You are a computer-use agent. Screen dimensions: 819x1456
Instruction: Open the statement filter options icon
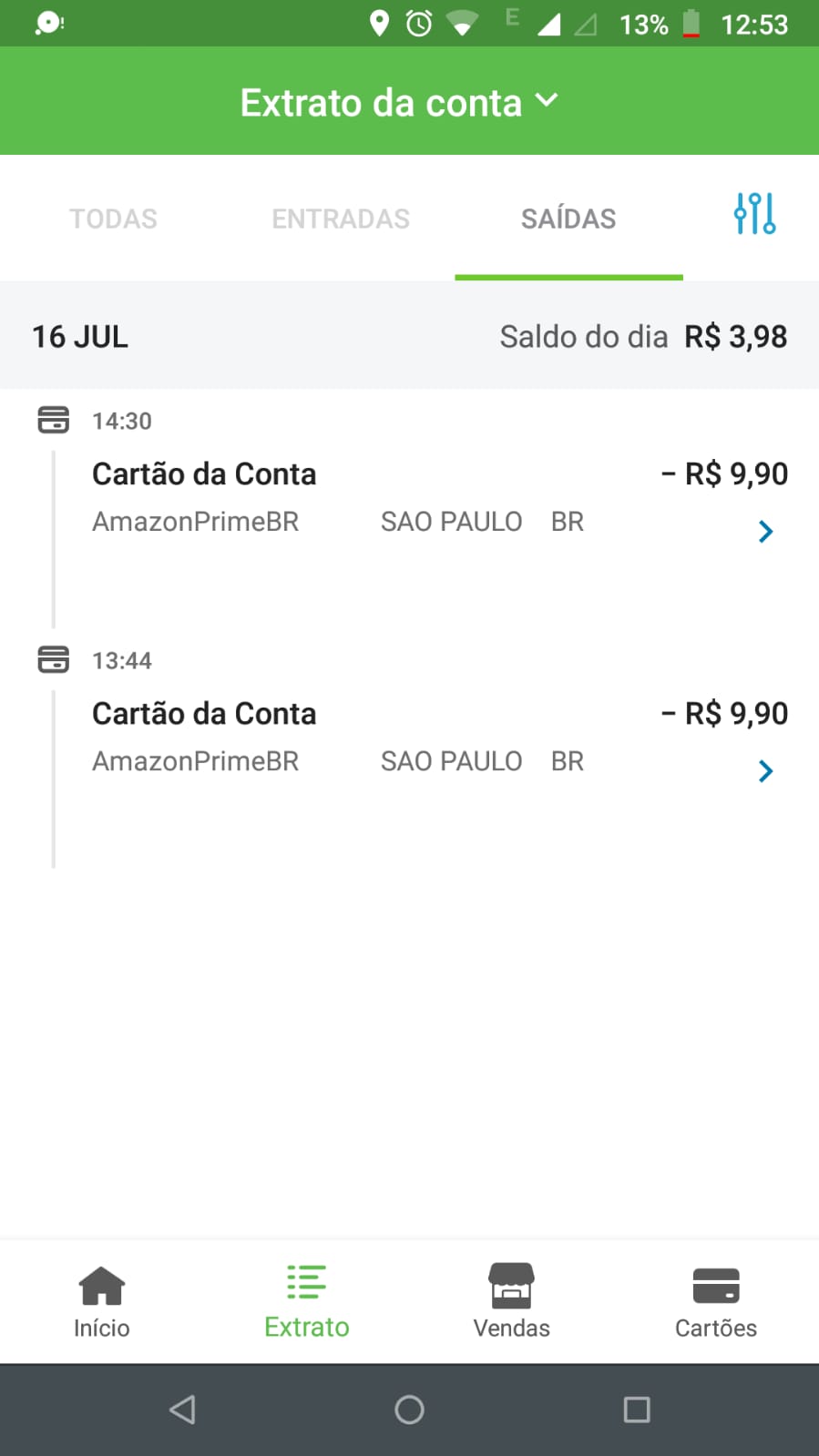pyautogui.click(x=754, y=215)
